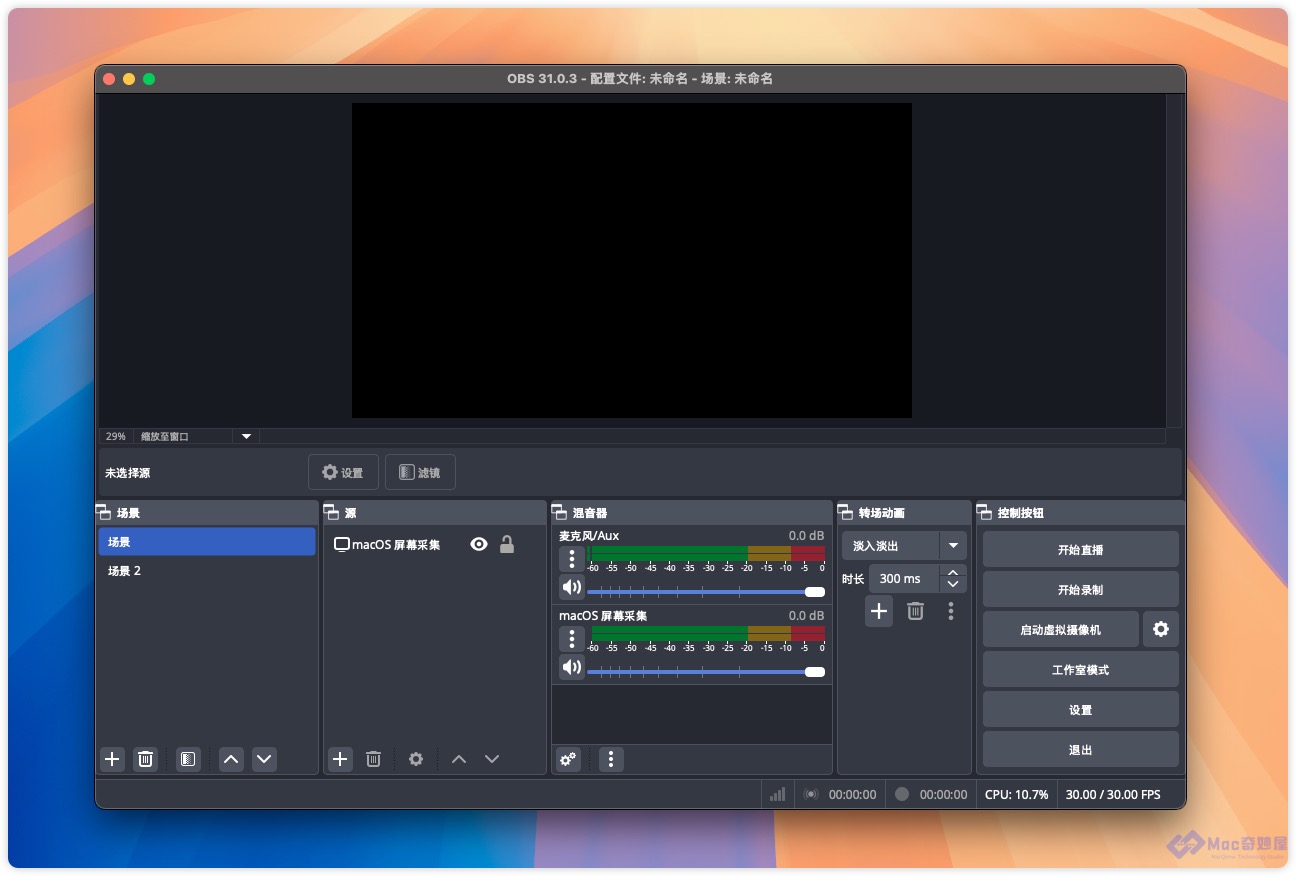Image resolution: width=1296 pixels, height=876 pixels.
Task: Open 麦克风/Aux channel three-dot options
Action: click(571, 558)
